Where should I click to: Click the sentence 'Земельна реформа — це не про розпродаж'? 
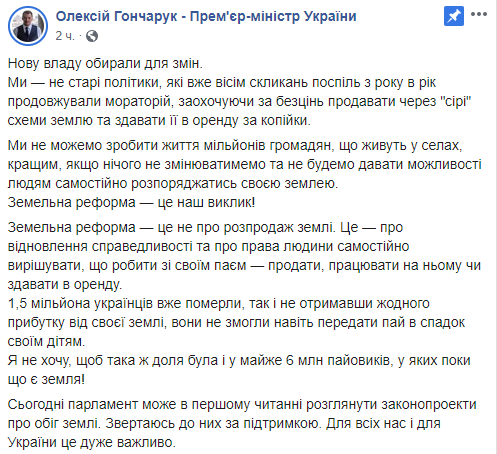click(171, 227)
